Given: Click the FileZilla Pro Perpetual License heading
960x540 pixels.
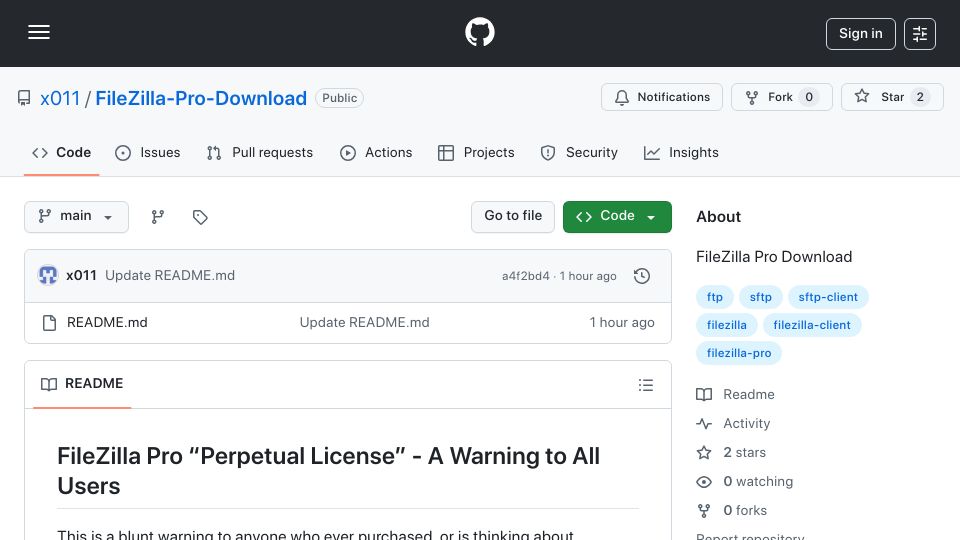Looking at the screenshot, I should 329,471.
